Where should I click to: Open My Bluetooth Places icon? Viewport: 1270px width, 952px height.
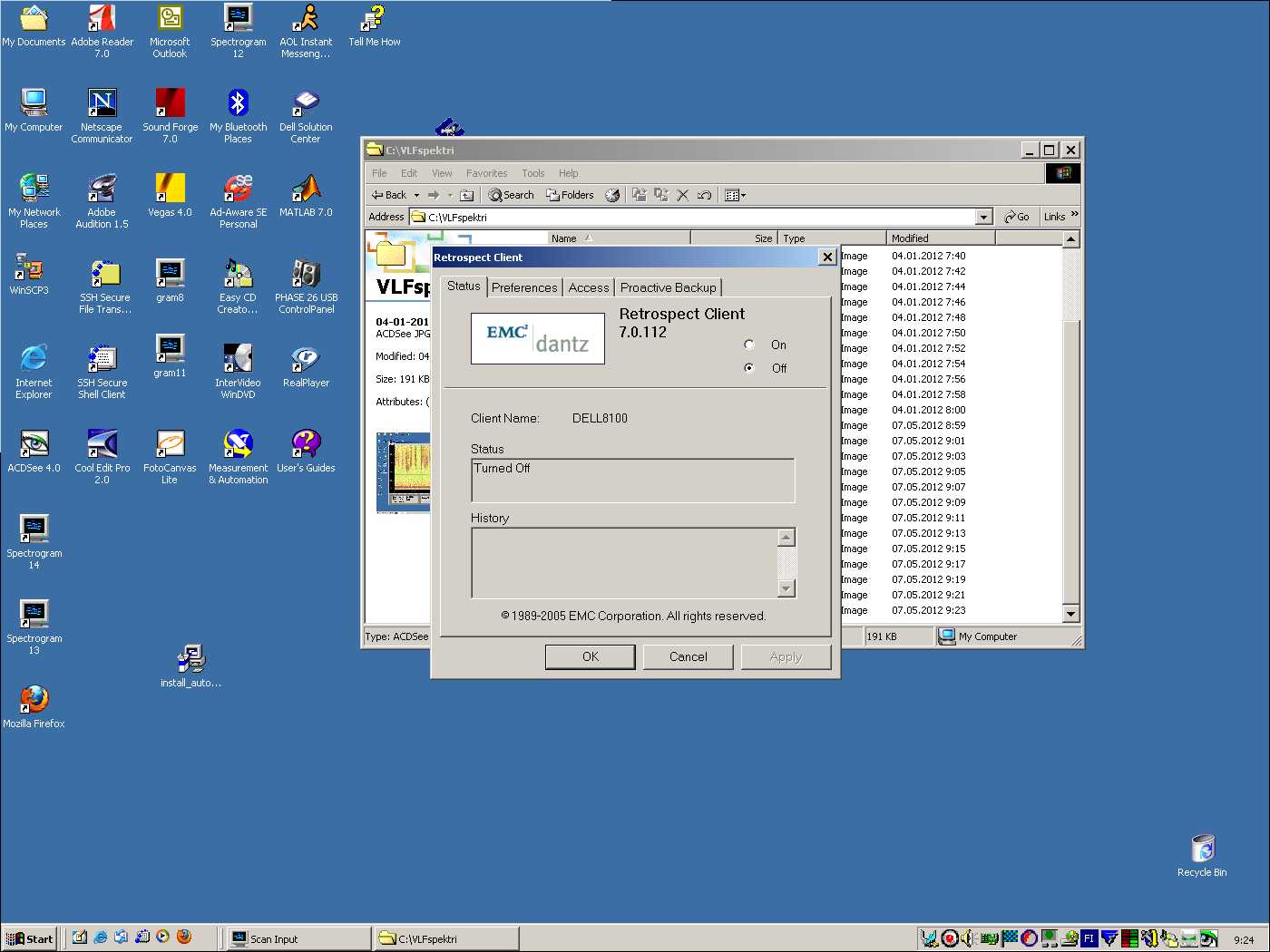click(238, 116)
